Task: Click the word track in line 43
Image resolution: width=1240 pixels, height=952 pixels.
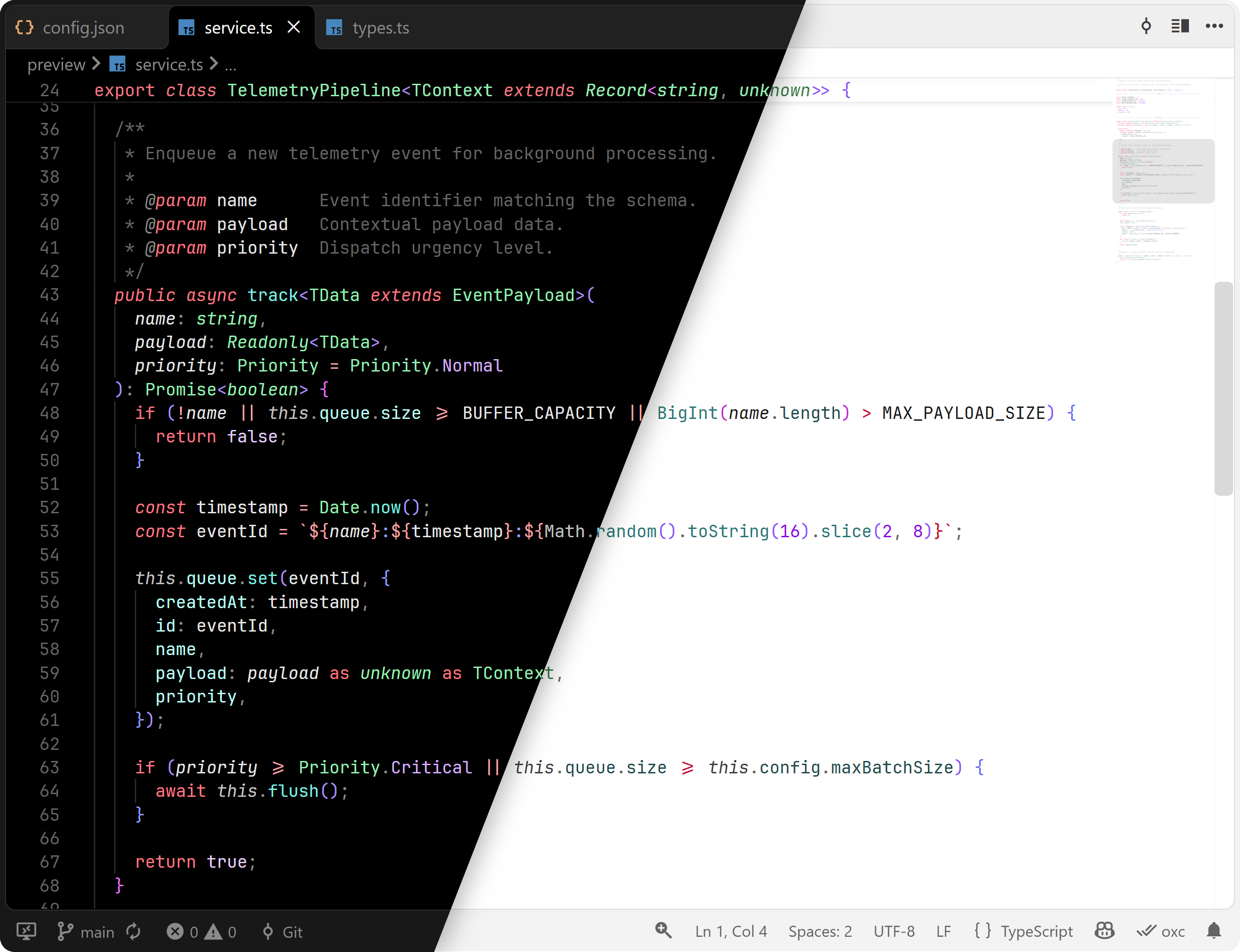Action: tap(272, 295)
